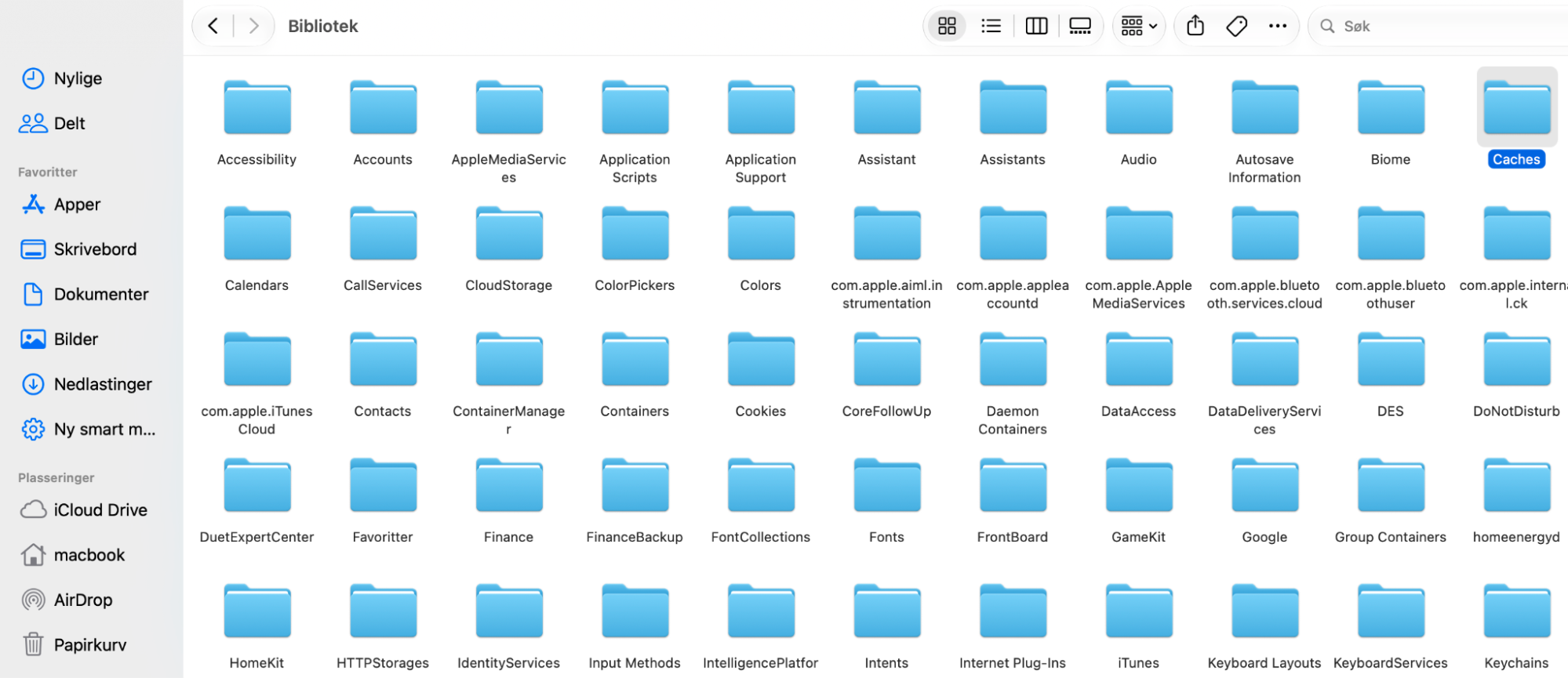Select the ColorPickers folder icon
The width and height of the screenshot is (1568, 678).
click(x=635, y=234)
